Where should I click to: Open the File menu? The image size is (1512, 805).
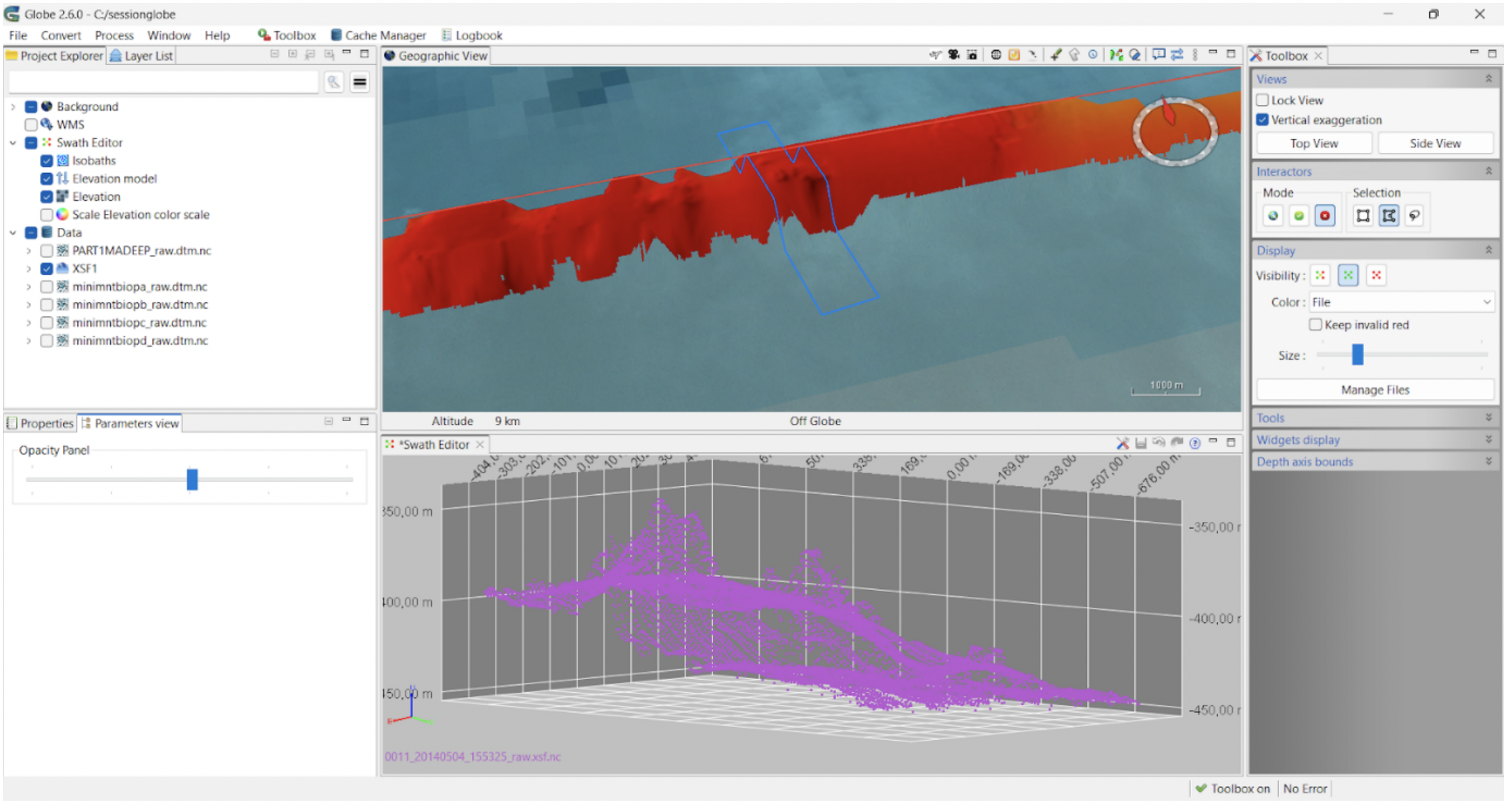(x=18, y=35)
